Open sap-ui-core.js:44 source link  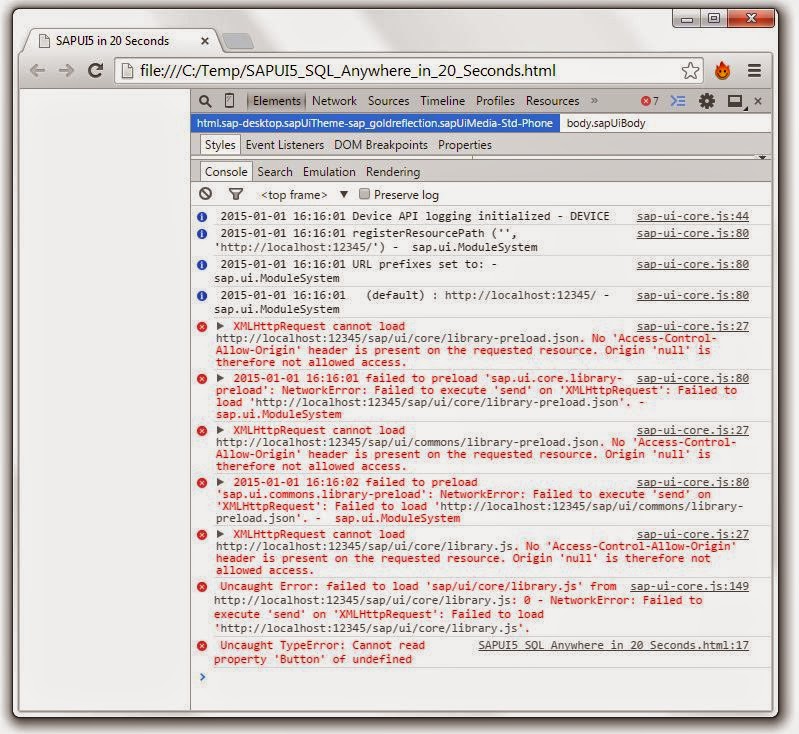(x=693, y=216)
